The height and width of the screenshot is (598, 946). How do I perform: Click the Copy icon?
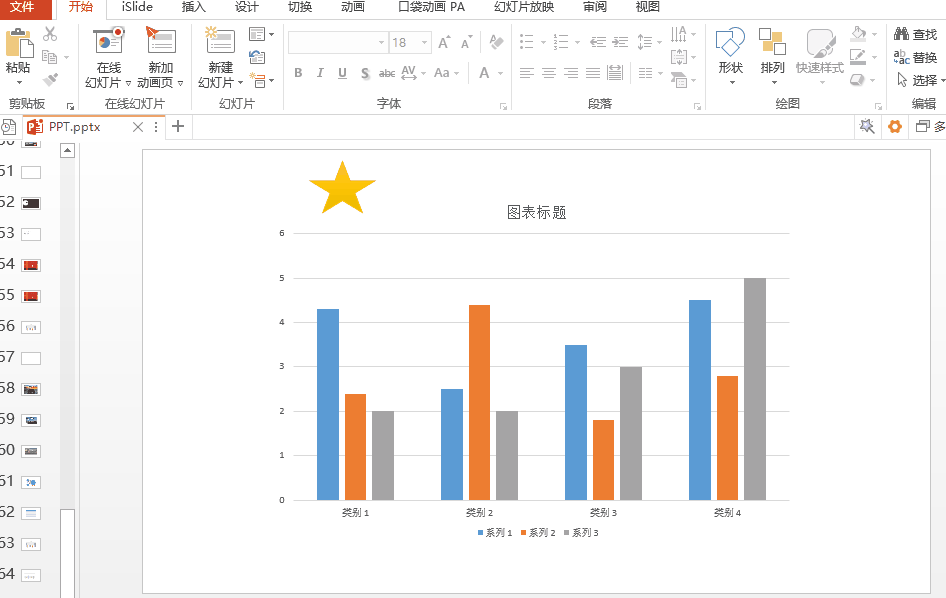click(x=50, y=57)
